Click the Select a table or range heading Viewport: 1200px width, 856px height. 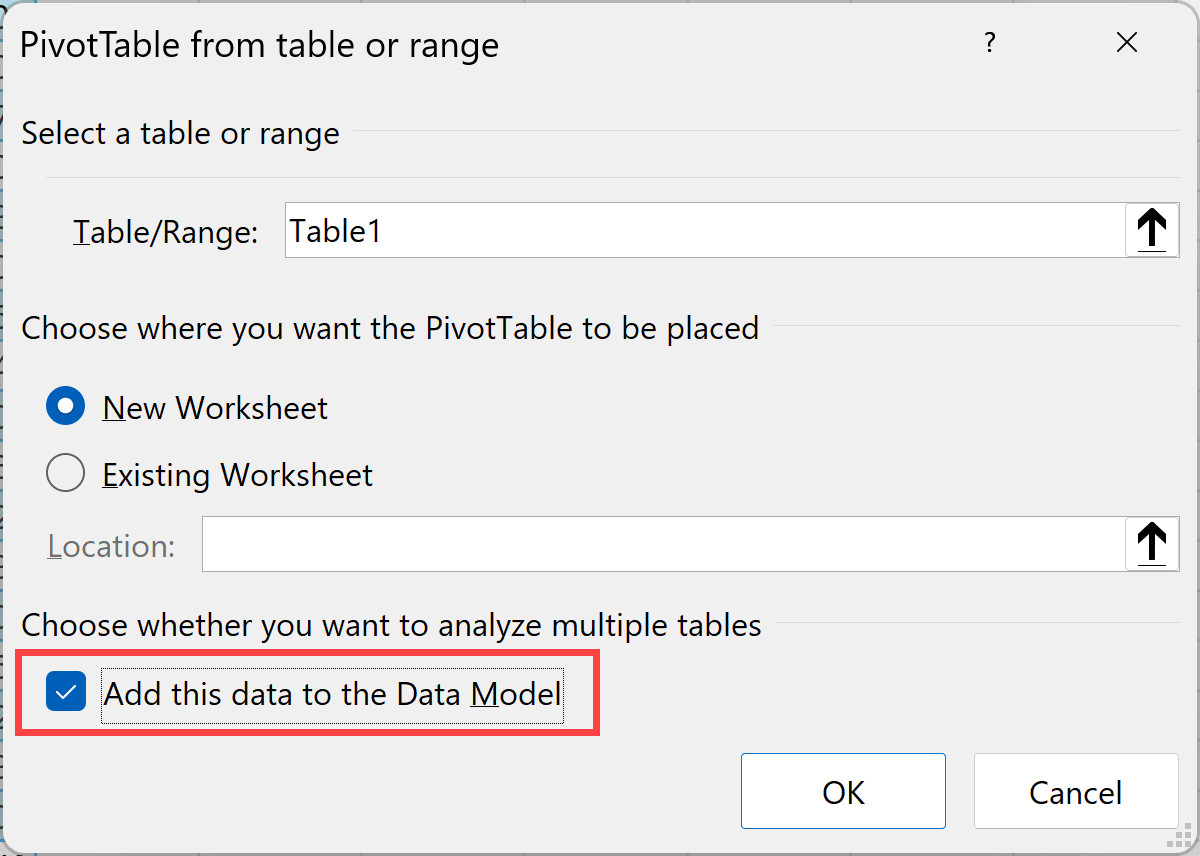tap(180, 132)
